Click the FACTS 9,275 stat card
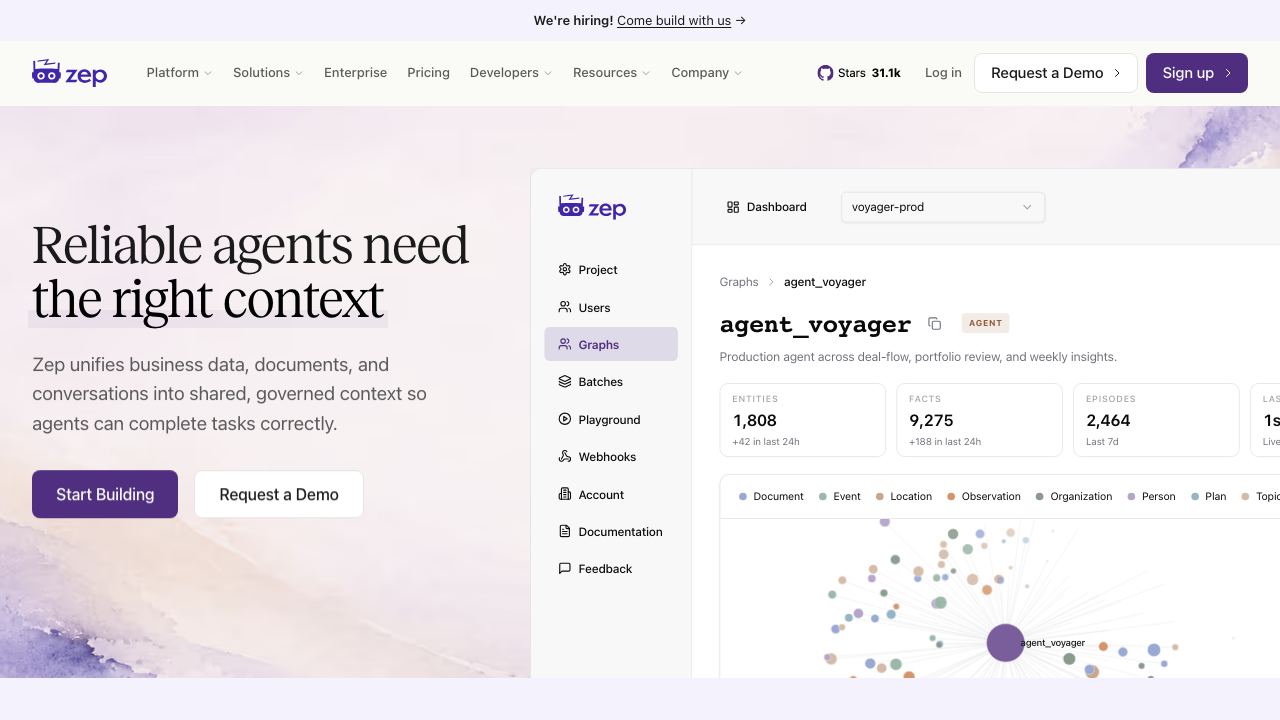1280x720 pixels. pyautogui.click(x=980, y=420)
